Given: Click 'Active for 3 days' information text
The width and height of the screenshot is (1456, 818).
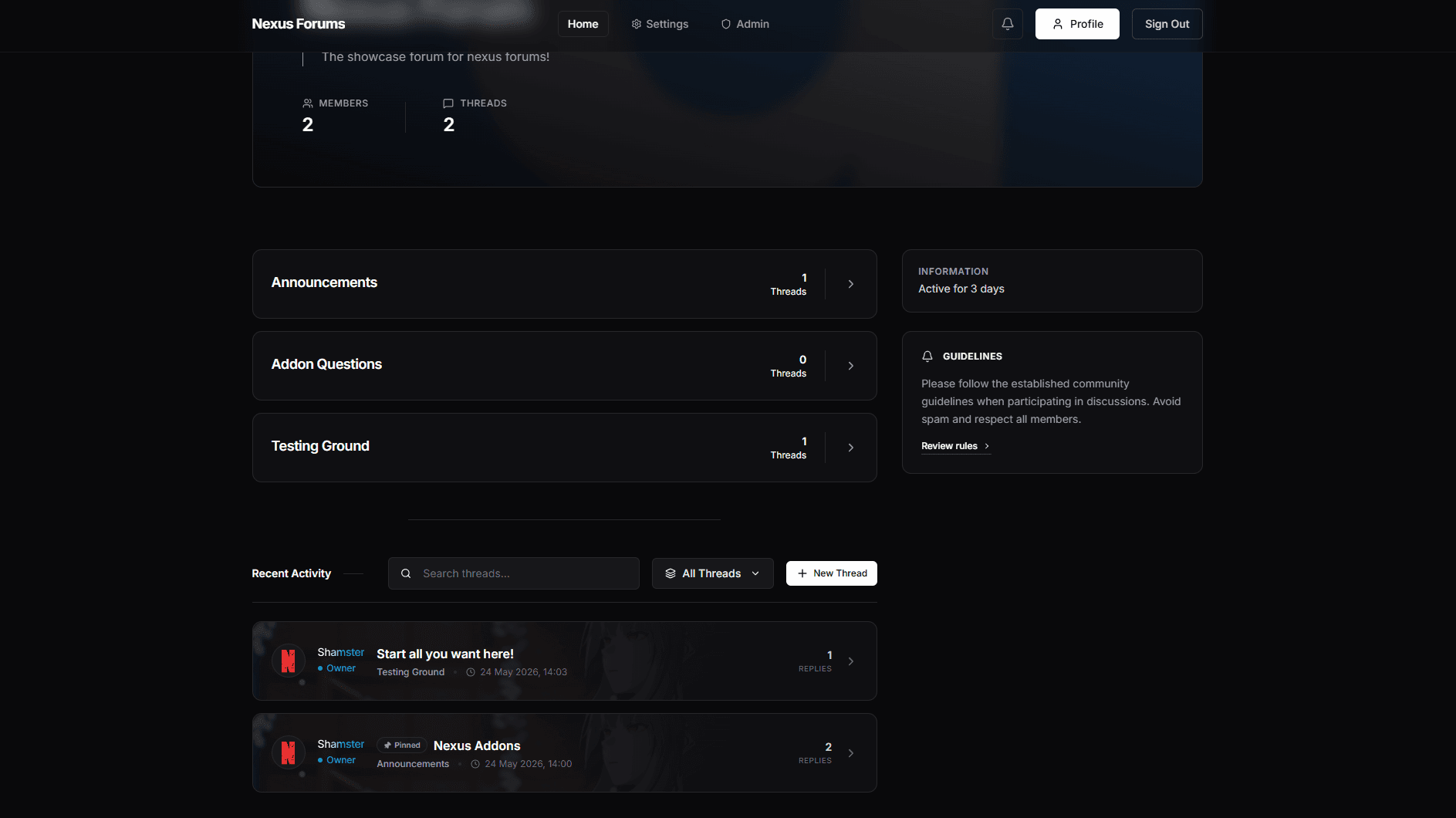Looking at the screenshot, I should tap(961, 289).
